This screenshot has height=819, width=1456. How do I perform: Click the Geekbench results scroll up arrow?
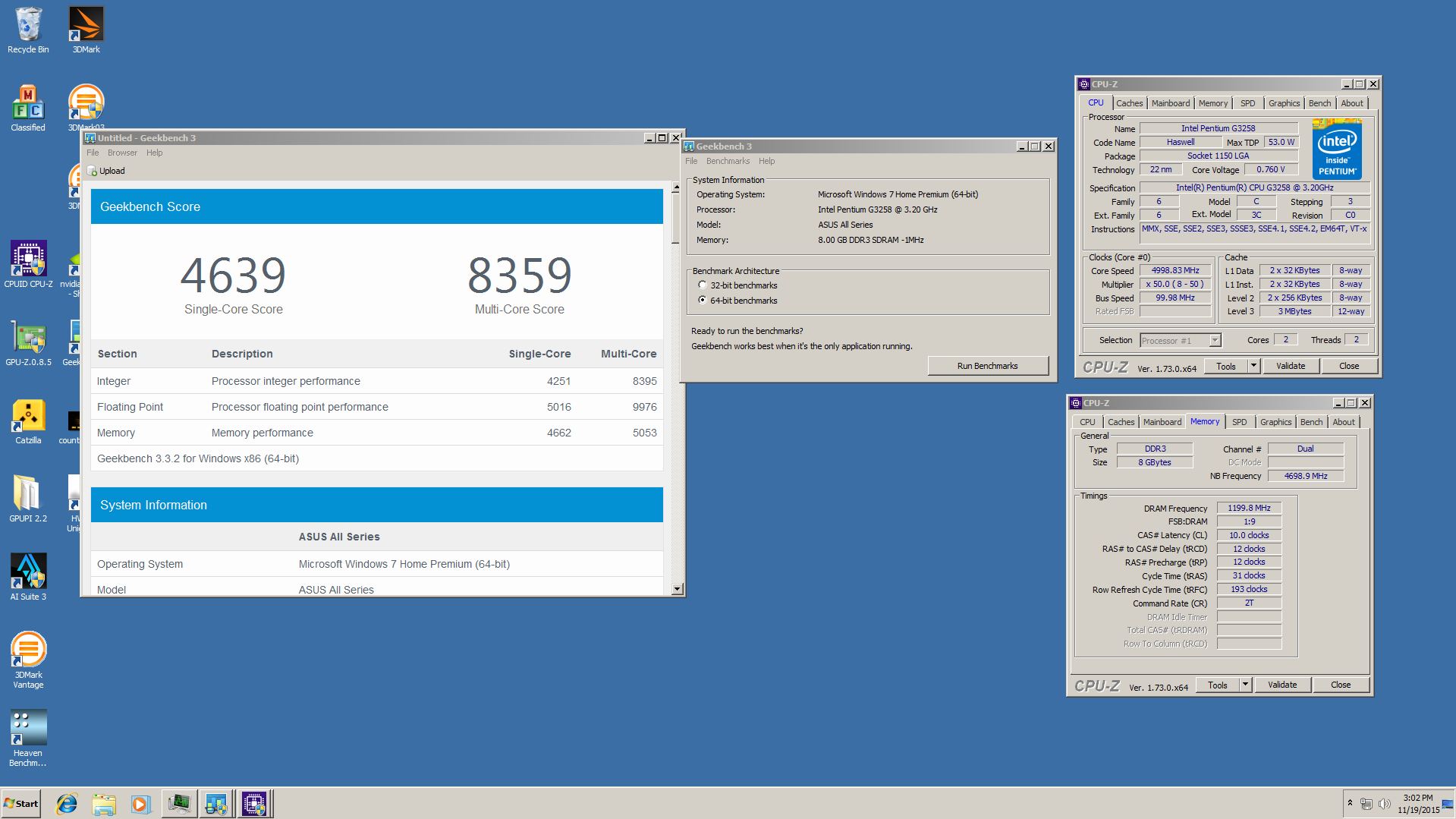676,187
